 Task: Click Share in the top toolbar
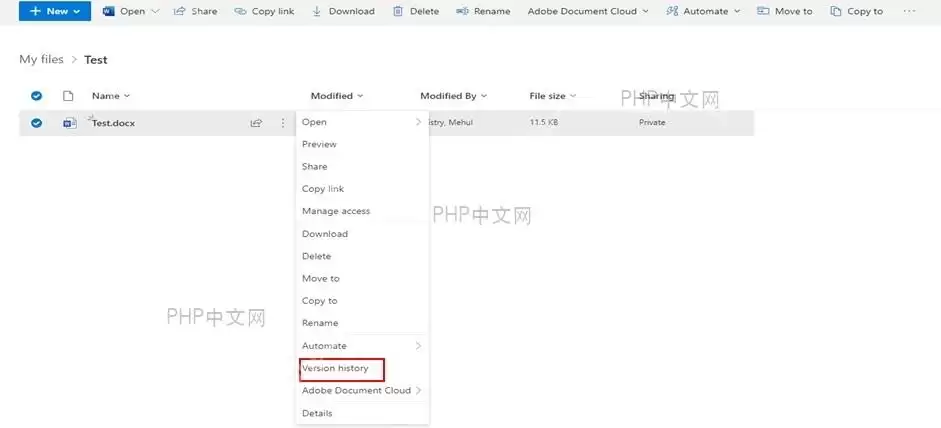coord(196,11)
